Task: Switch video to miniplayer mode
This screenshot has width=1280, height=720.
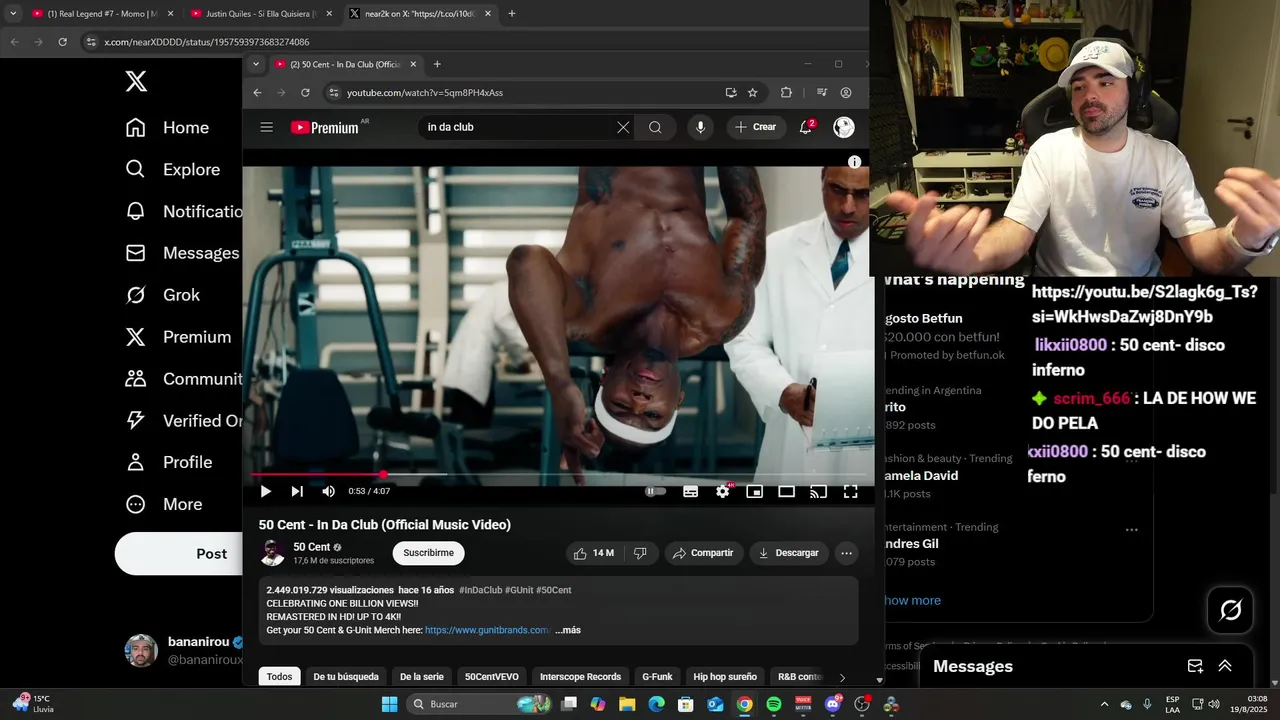Action: 755,491
